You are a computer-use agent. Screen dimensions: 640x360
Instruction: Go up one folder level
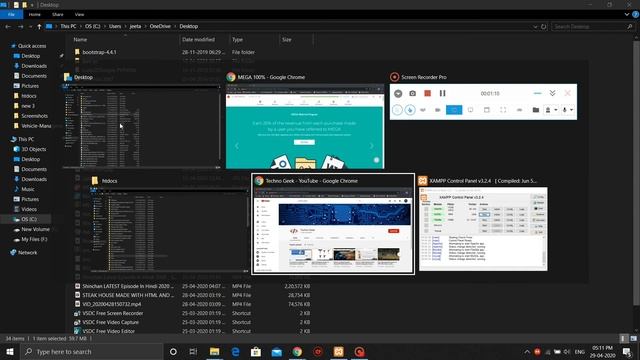tap(39, 27)
